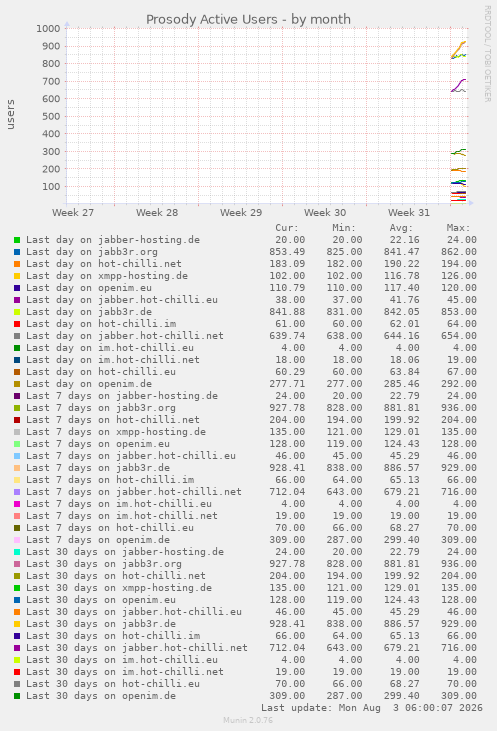This screenshot has height=731, width=497.
Task: Click the legend label Last 7 days on xmpp-hosting.de
Action: click(116, 432)
